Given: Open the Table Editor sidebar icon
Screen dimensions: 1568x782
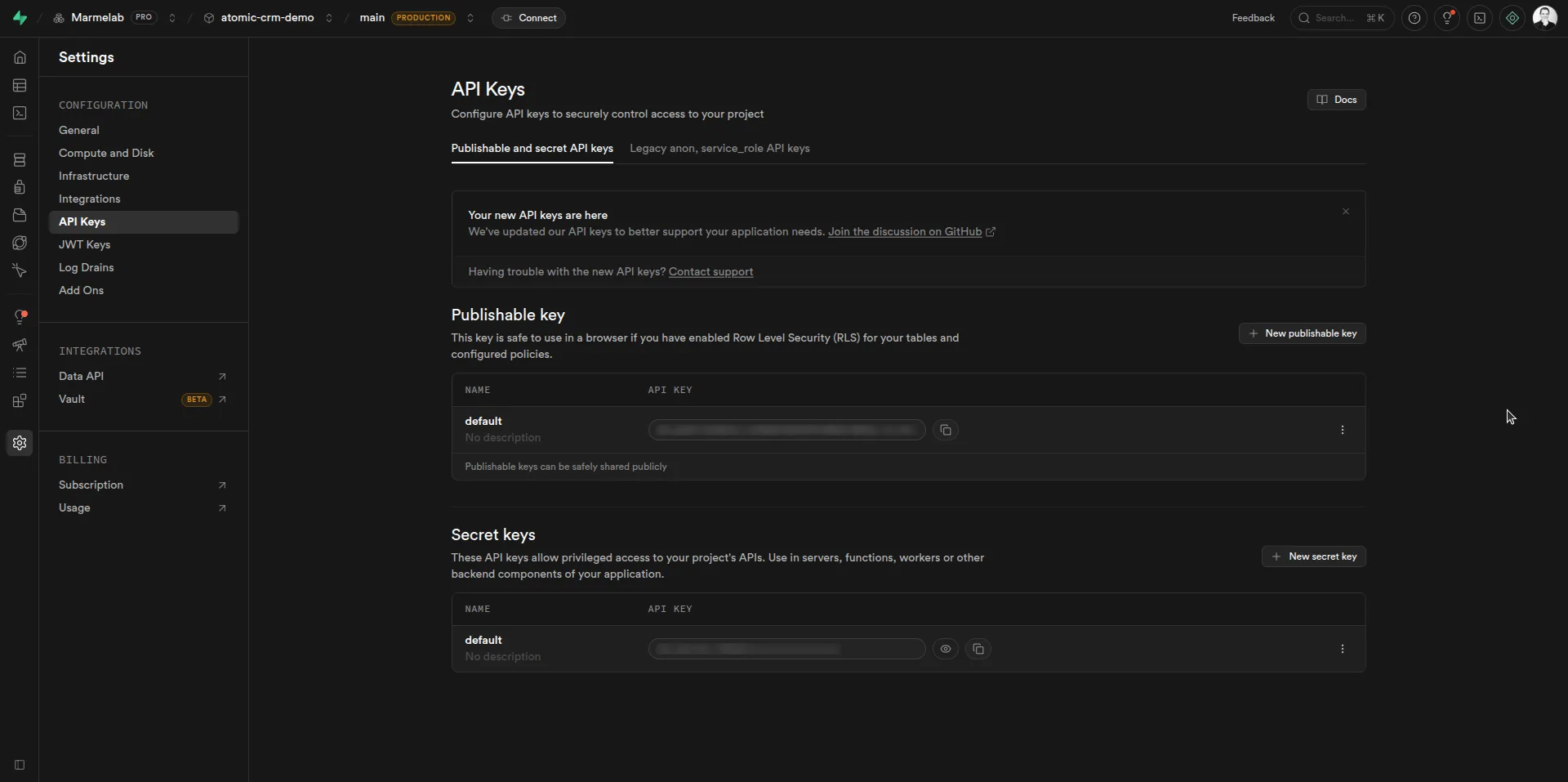Looking at the screenshot, I should pyautogui.click(x=19, y=85).
